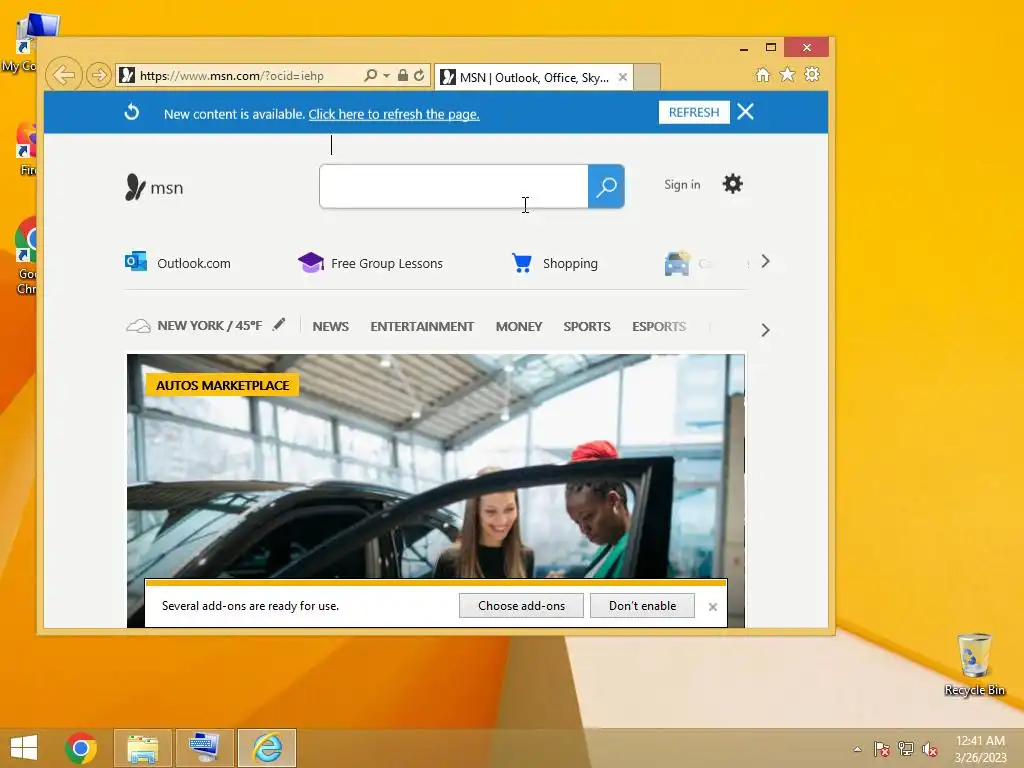This screenshot has height=768, width=1024.
Task: Dismiss the new content banner
Action: pyautogui.click(x=745, y=112)
